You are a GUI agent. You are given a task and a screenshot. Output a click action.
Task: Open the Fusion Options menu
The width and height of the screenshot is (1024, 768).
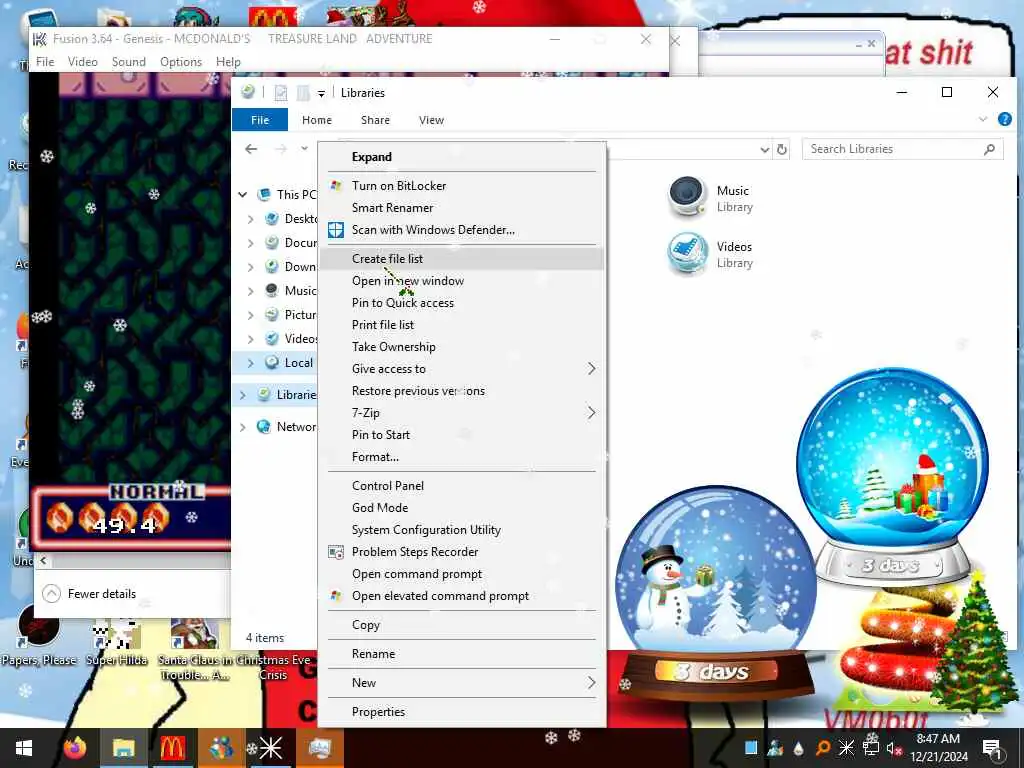[181, 62]
